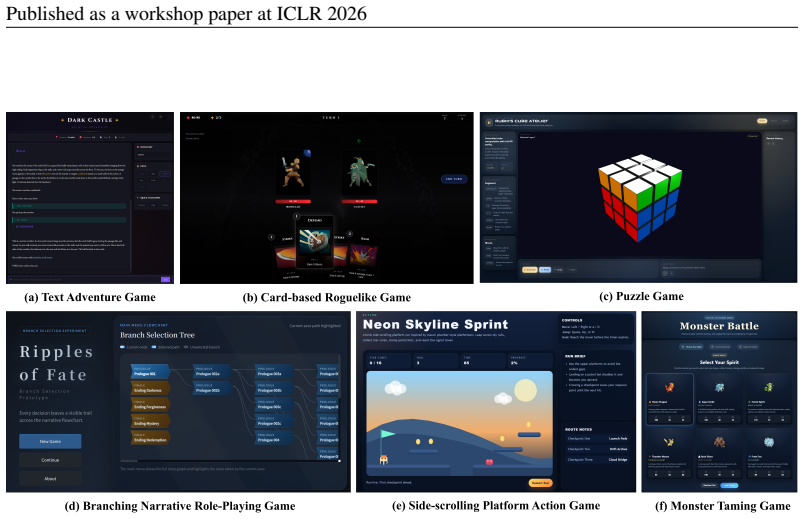Click the yellow Scramble button under Rubik's cube

pos(530,269)
